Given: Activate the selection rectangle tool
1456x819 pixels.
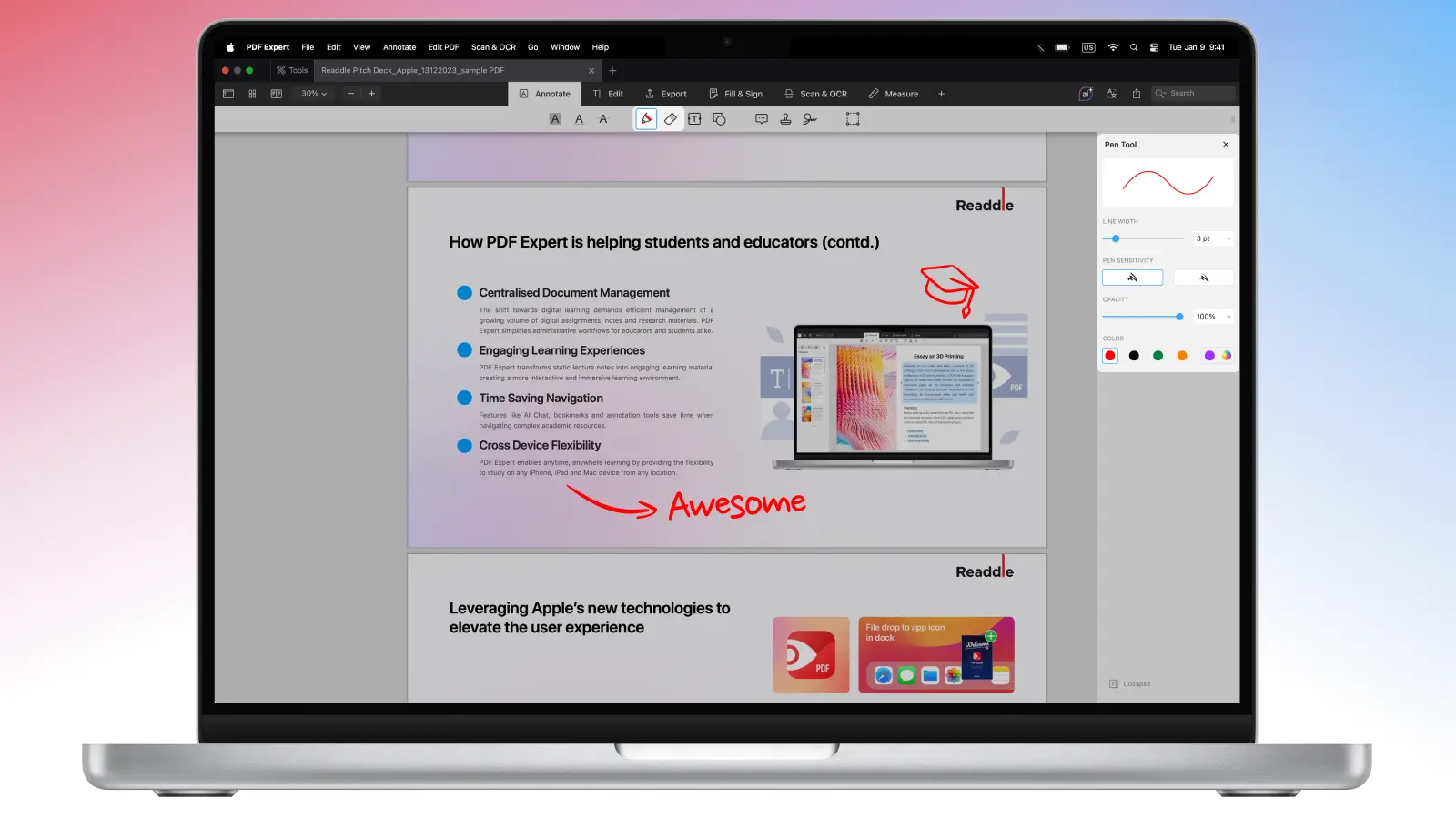Looking at the screenshot, I should [x=853, y=119].
